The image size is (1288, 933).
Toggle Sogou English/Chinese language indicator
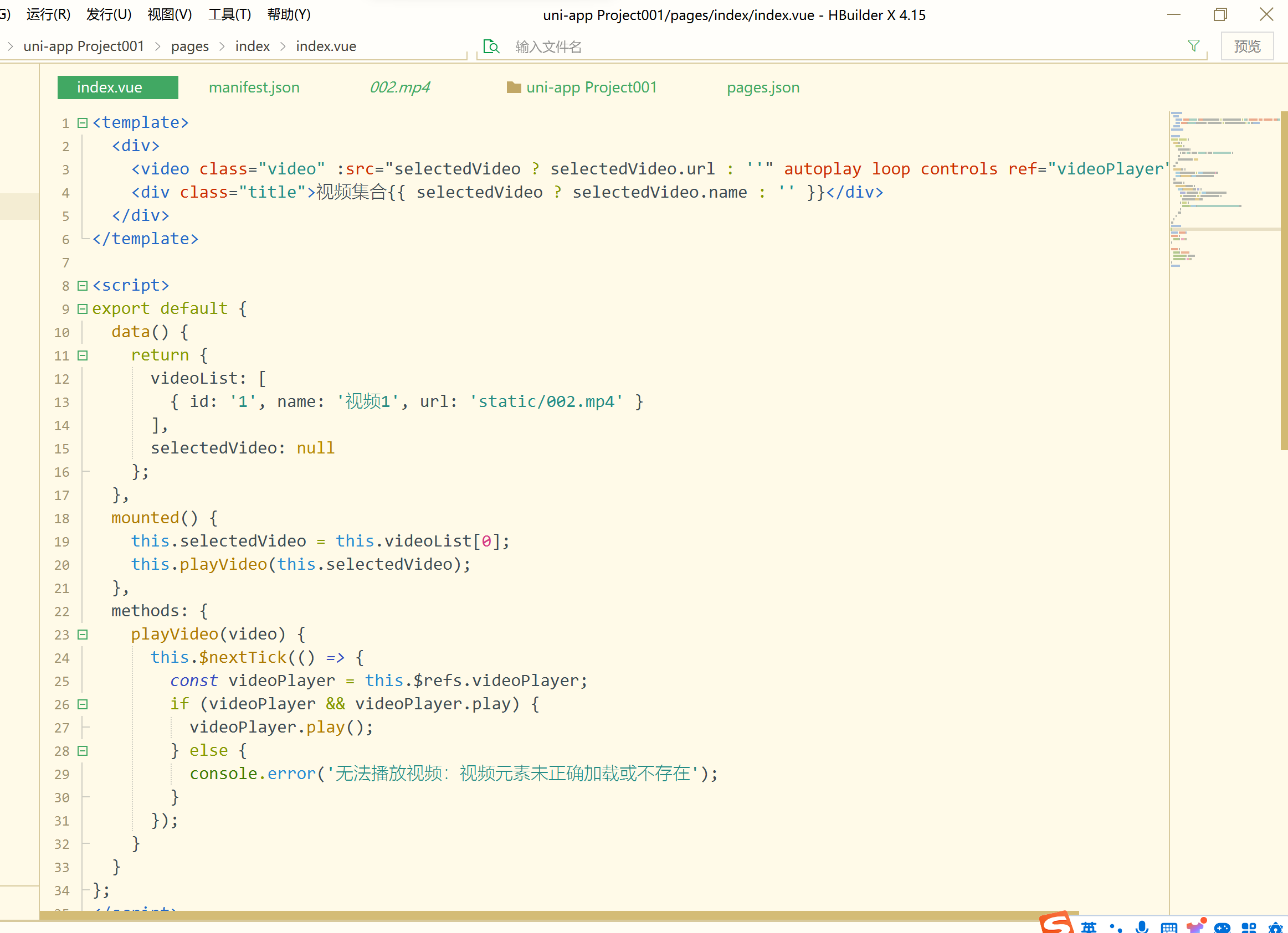click(x=1088, y=927)
